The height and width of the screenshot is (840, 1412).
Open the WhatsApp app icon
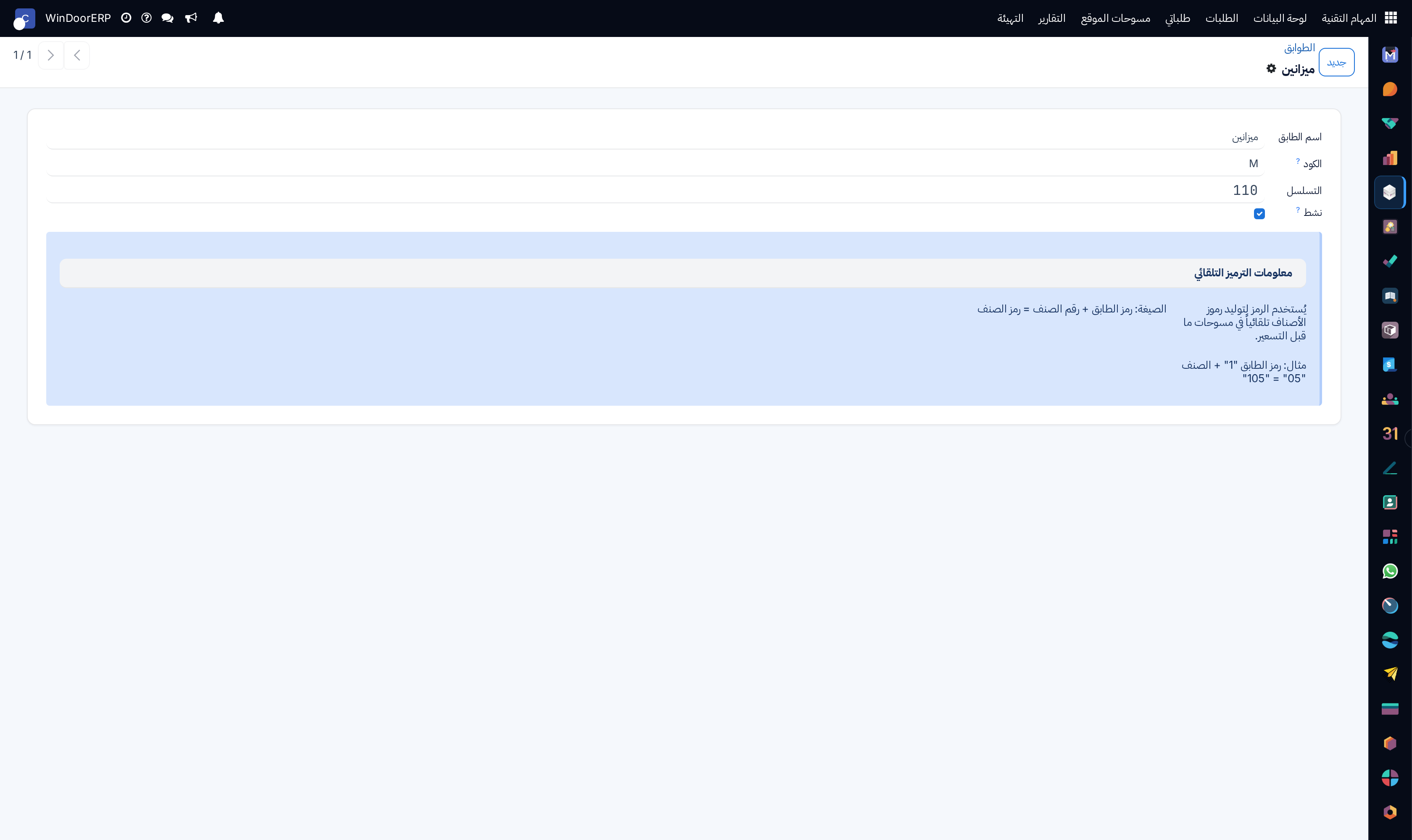pyautogui.click(x=1390, y=571)
